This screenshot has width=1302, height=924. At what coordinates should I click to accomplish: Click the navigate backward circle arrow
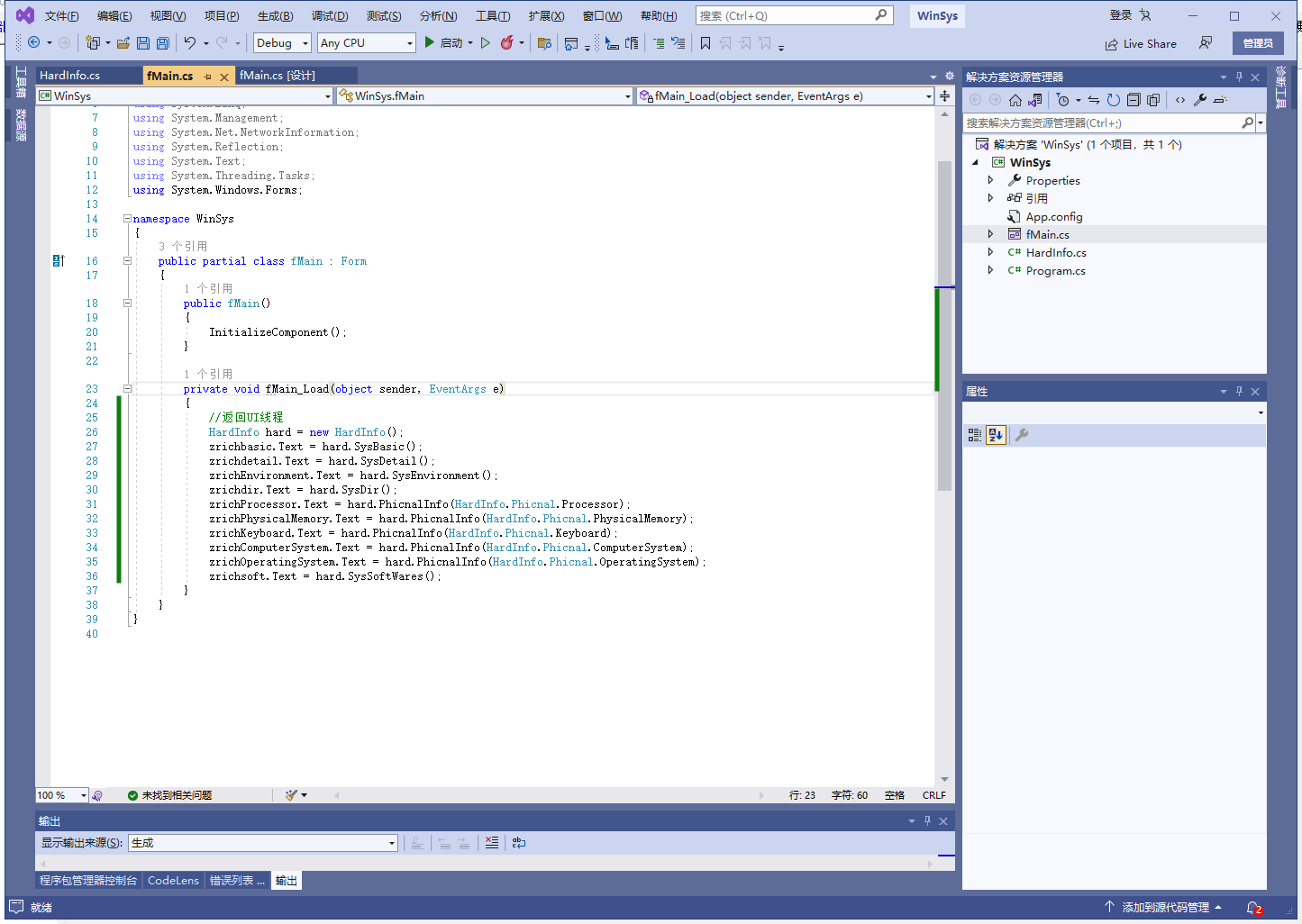[34, 42]
